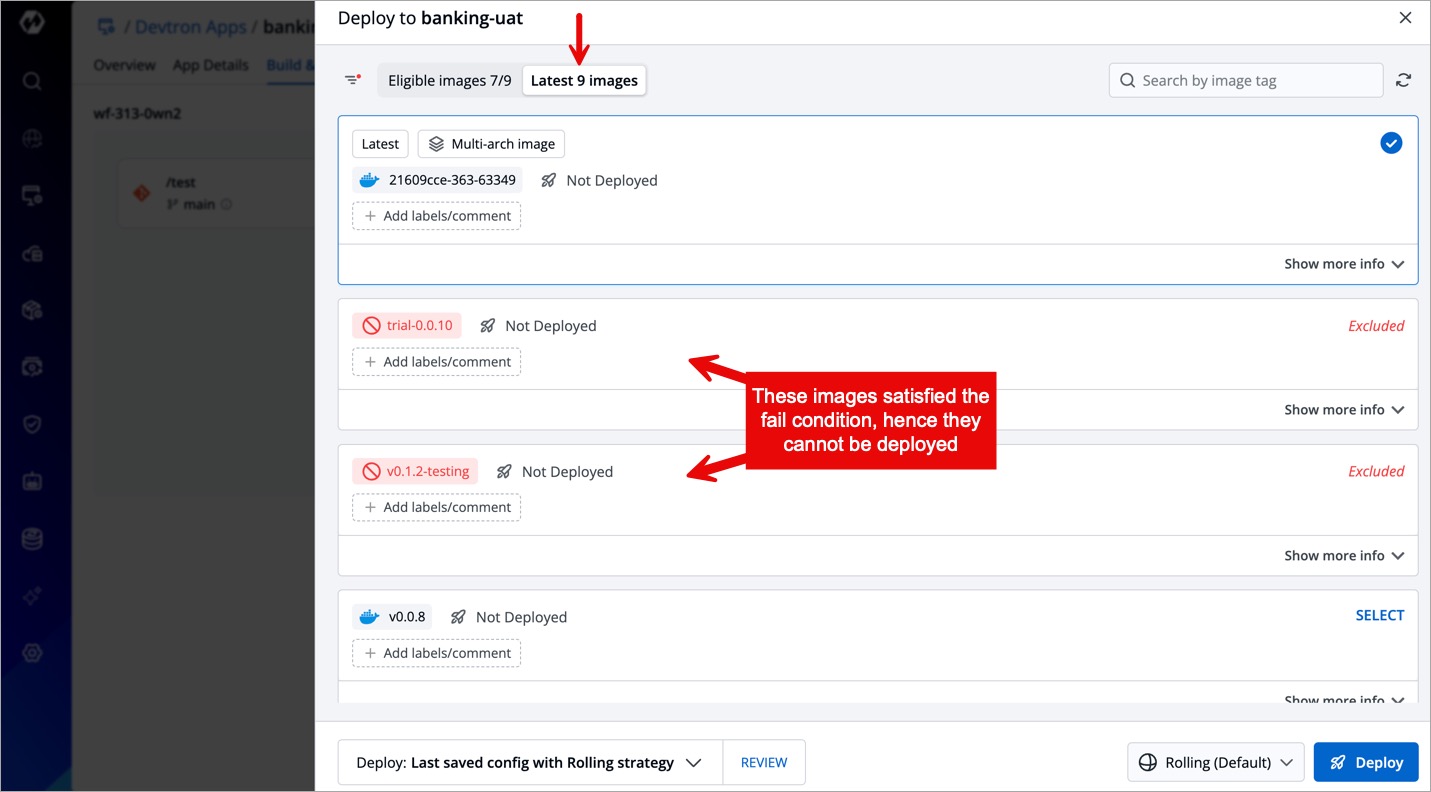
Task: Expand Show more info for v0.1.2-testing
Action: coord(1344,556)
